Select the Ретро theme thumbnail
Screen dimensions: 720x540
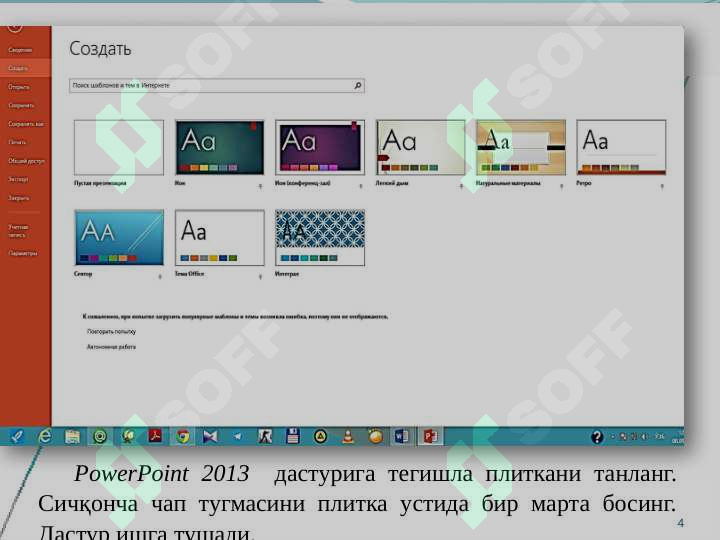tap(621, 147)
